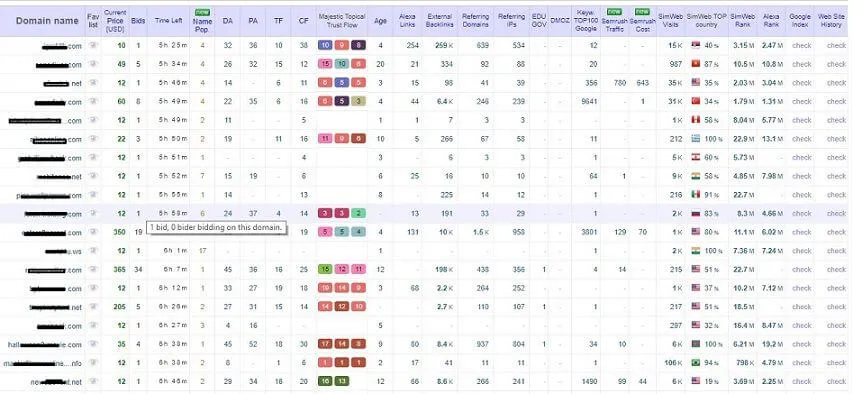
Task: Click Google Index check in 3.15 M row
Action: (x=801, y=46)
